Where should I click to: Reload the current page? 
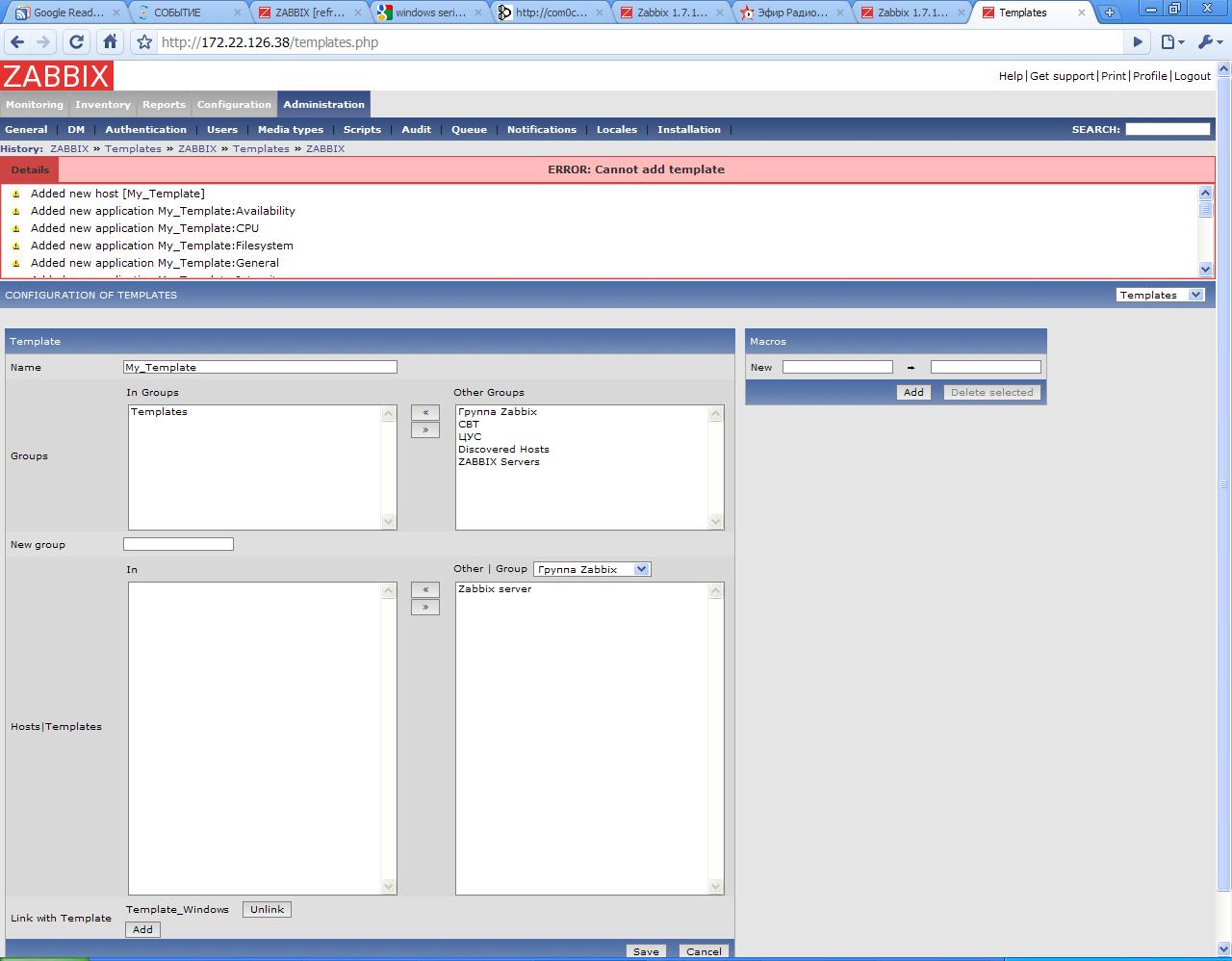click(77, 42)
